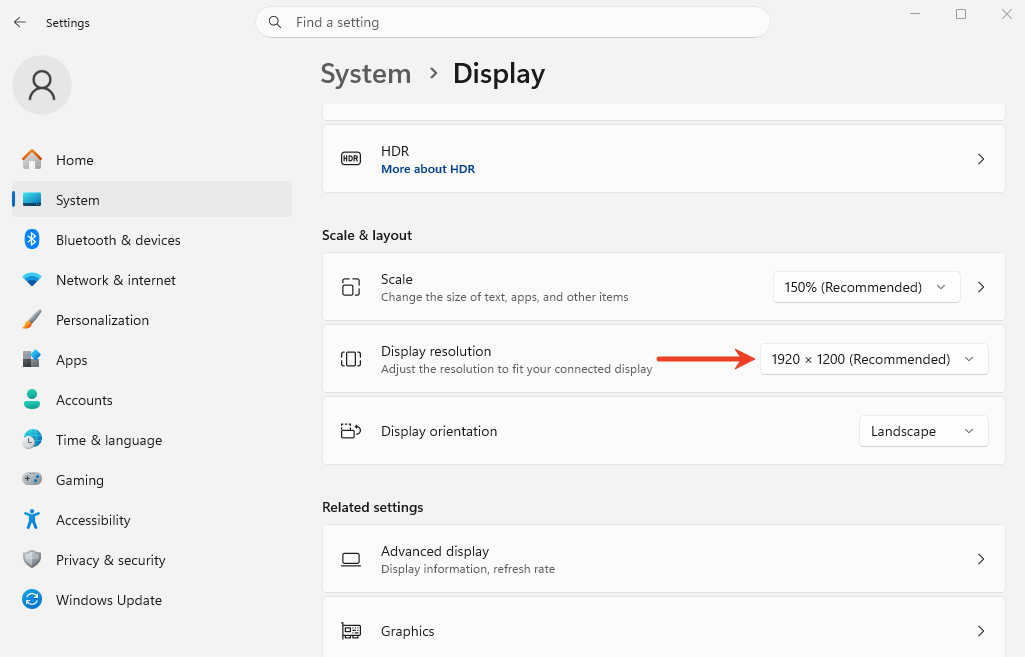The height and width of the screenshot is (657, 1025).
Task: Open Bluetooth & devices section
Action: 152,240
